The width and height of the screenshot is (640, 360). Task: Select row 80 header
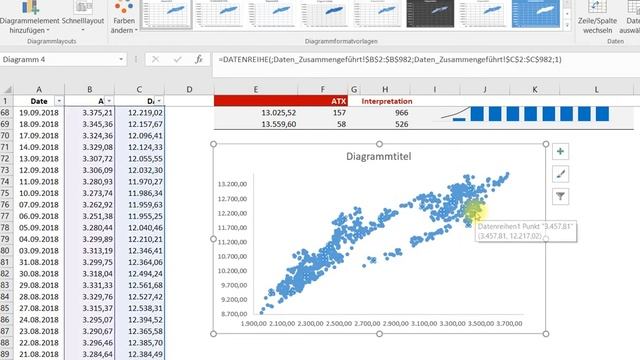pyautogui.click(x=6, y=251)
